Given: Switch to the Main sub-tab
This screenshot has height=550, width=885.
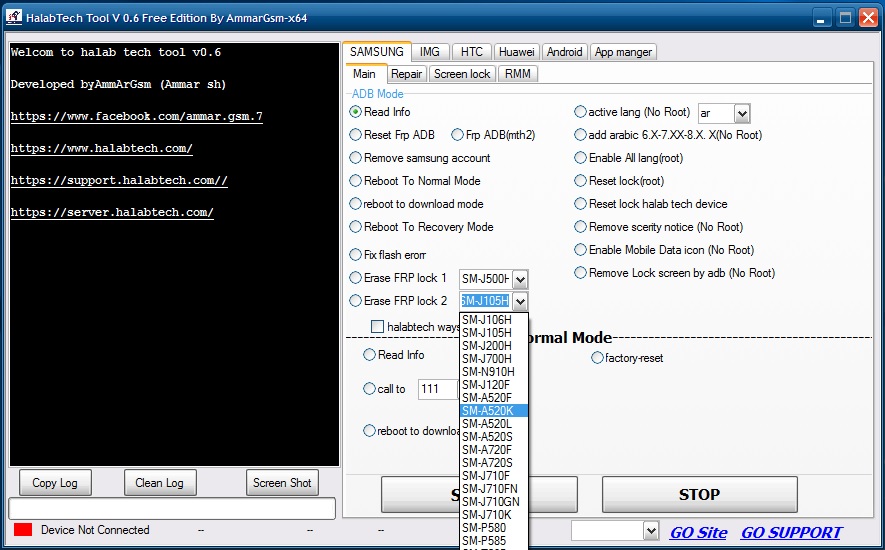Looking at the screenshot, I should tap(365, 73).
